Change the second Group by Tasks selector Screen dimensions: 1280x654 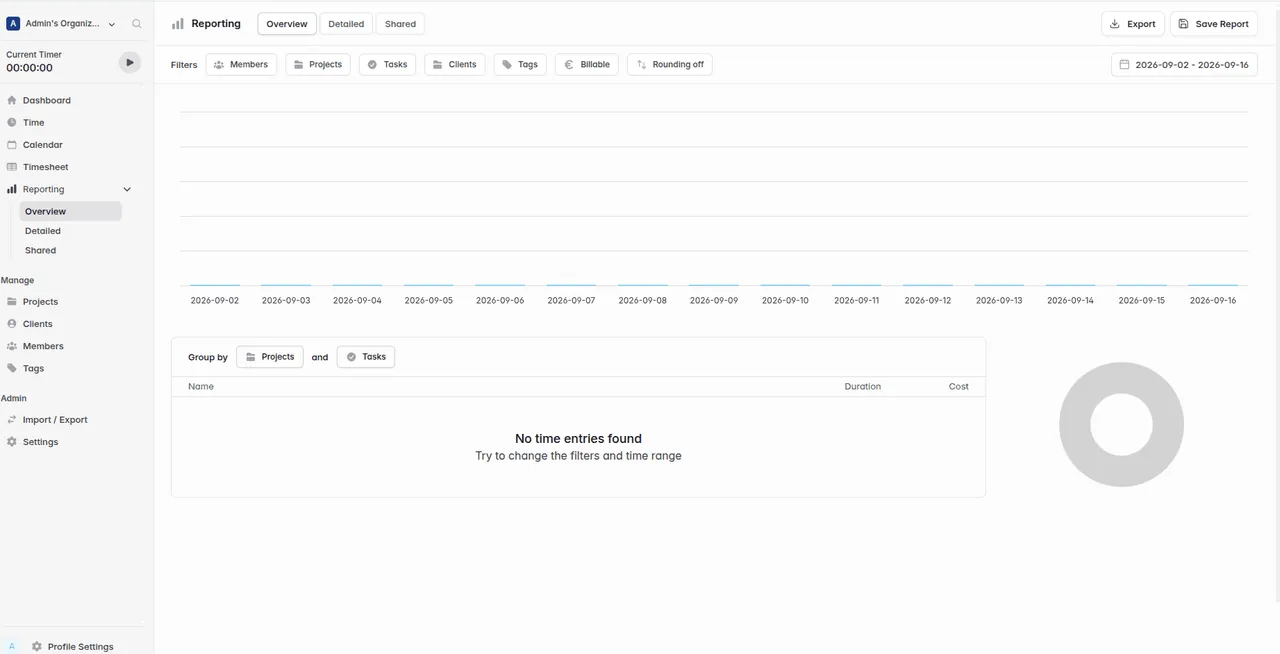click(x=366, y=357)
